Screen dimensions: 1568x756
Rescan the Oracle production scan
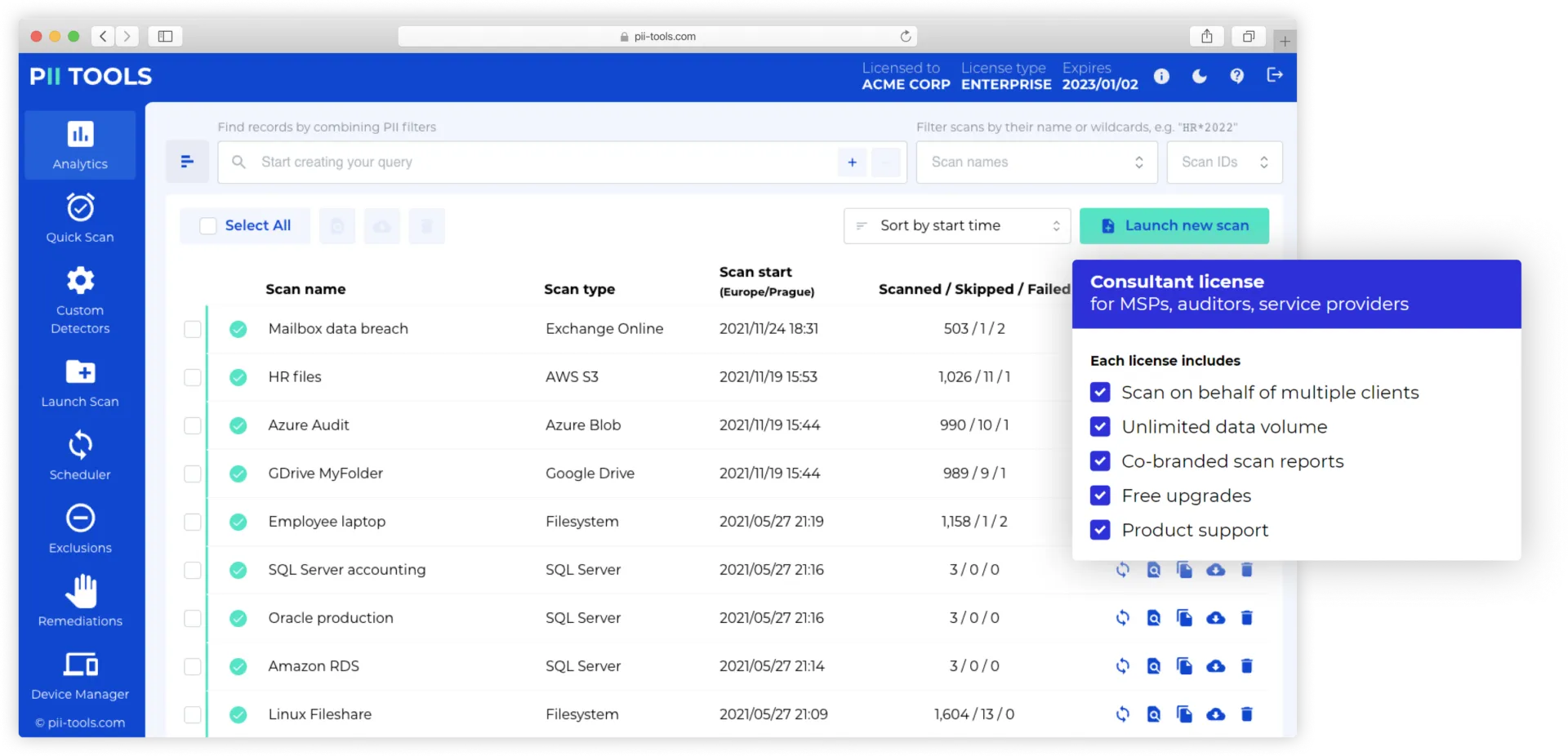tap(1123, 618)
